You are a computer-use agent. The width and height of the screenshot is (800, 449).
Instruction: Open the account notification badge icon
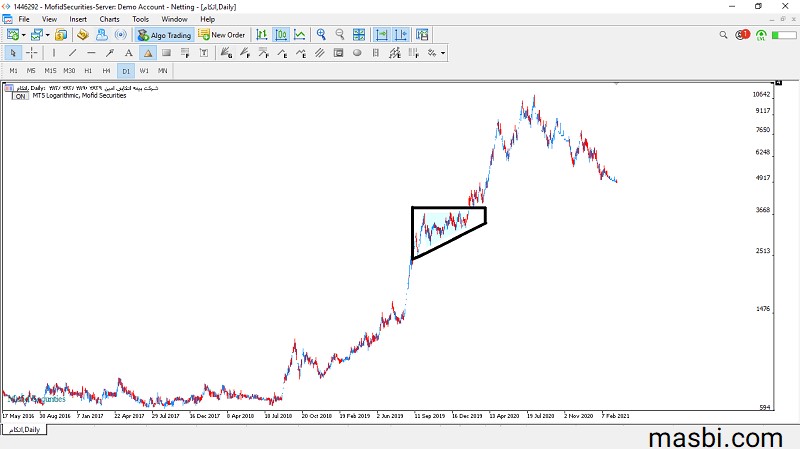(x=742, y=35)
